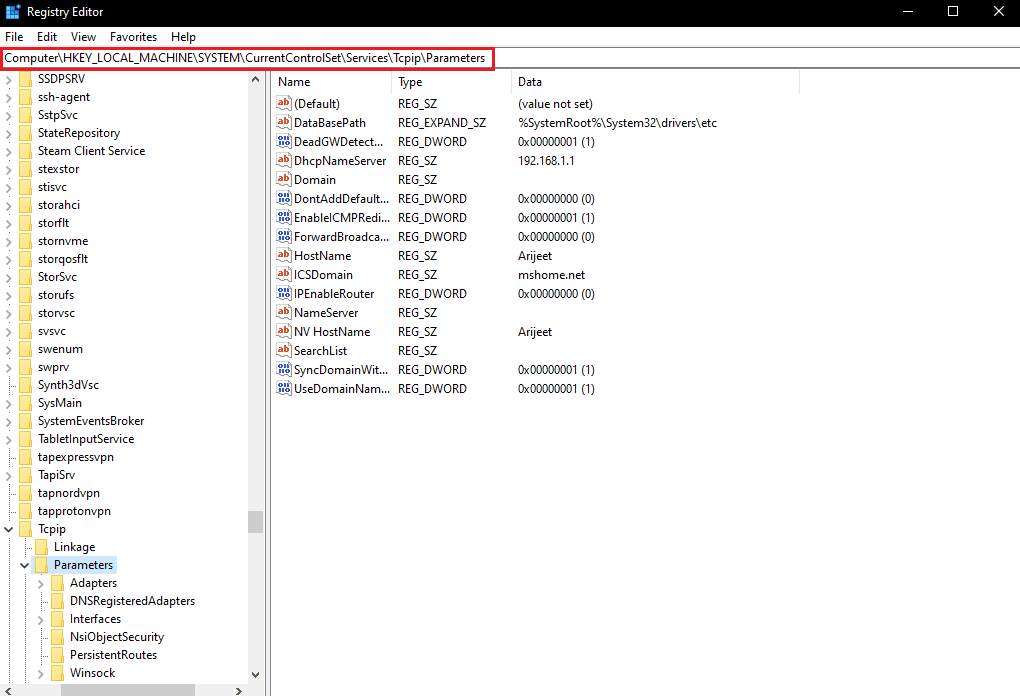Click the string icon beside ICSDomain

coord(284,273)
